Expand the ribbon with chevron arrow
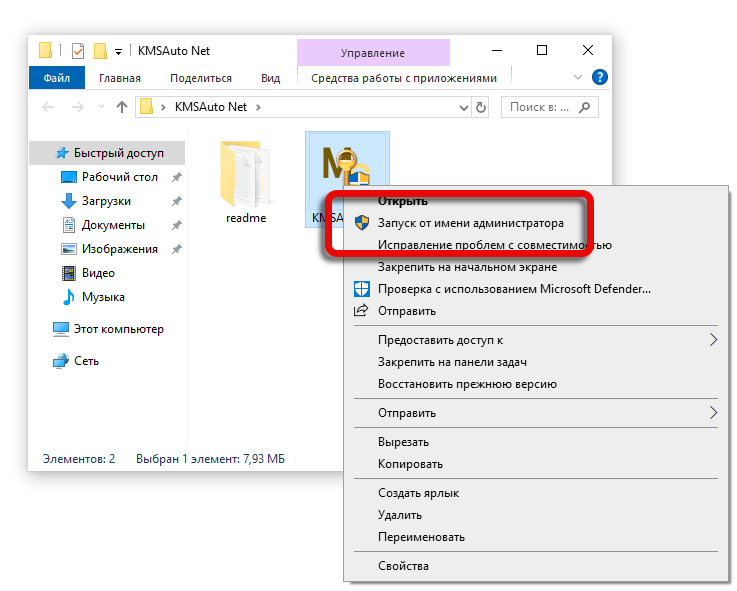The width and height of the screenshot is (737, 591). (578, 77)
